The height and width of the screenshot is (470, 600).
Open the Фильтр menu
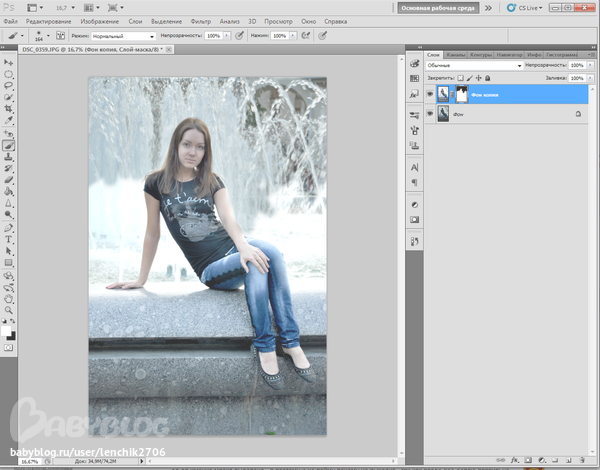tap(202, 20)
